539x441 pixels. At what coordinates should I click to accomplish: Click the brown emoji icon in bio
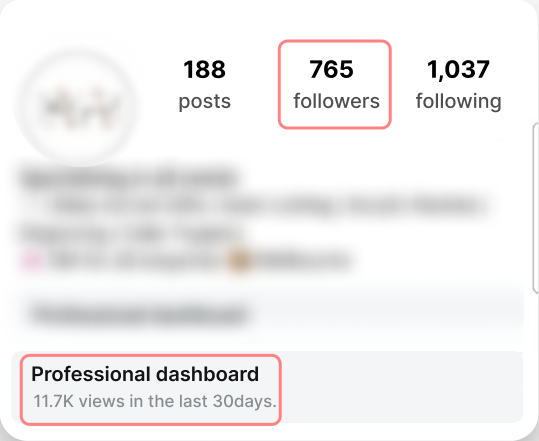239,261
